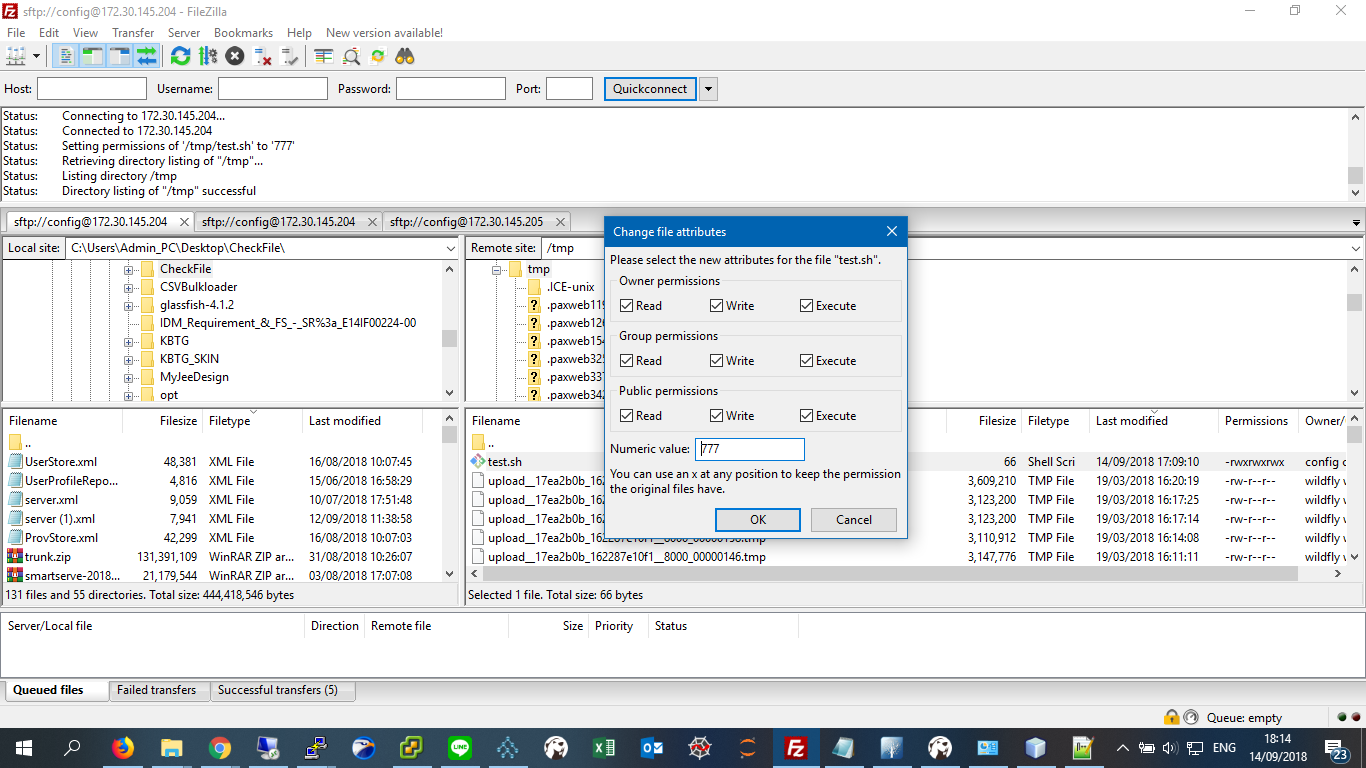
Task: Click the encryption lock icon in the status bar
Action: tap(1171, 717)
